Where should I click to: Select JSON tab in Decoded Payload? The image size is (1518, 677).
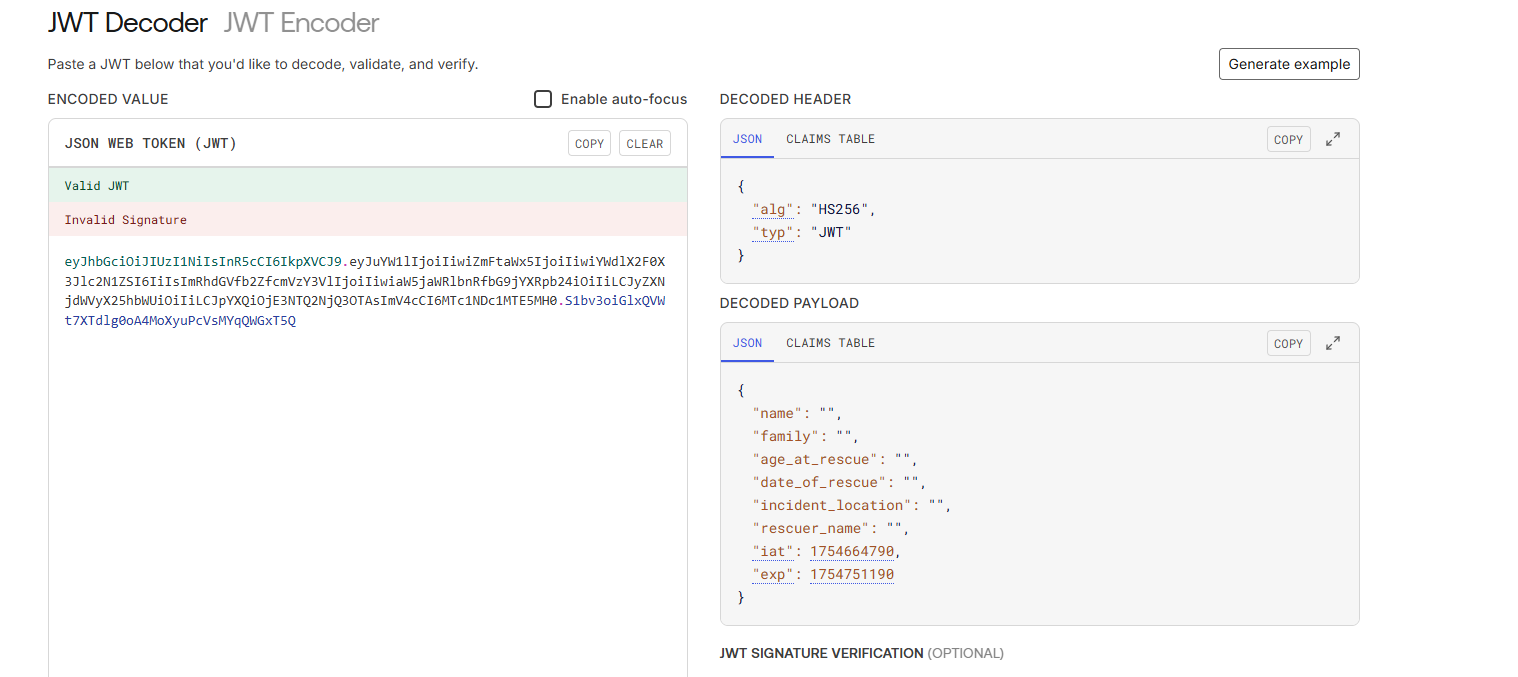tap(747, 343)
